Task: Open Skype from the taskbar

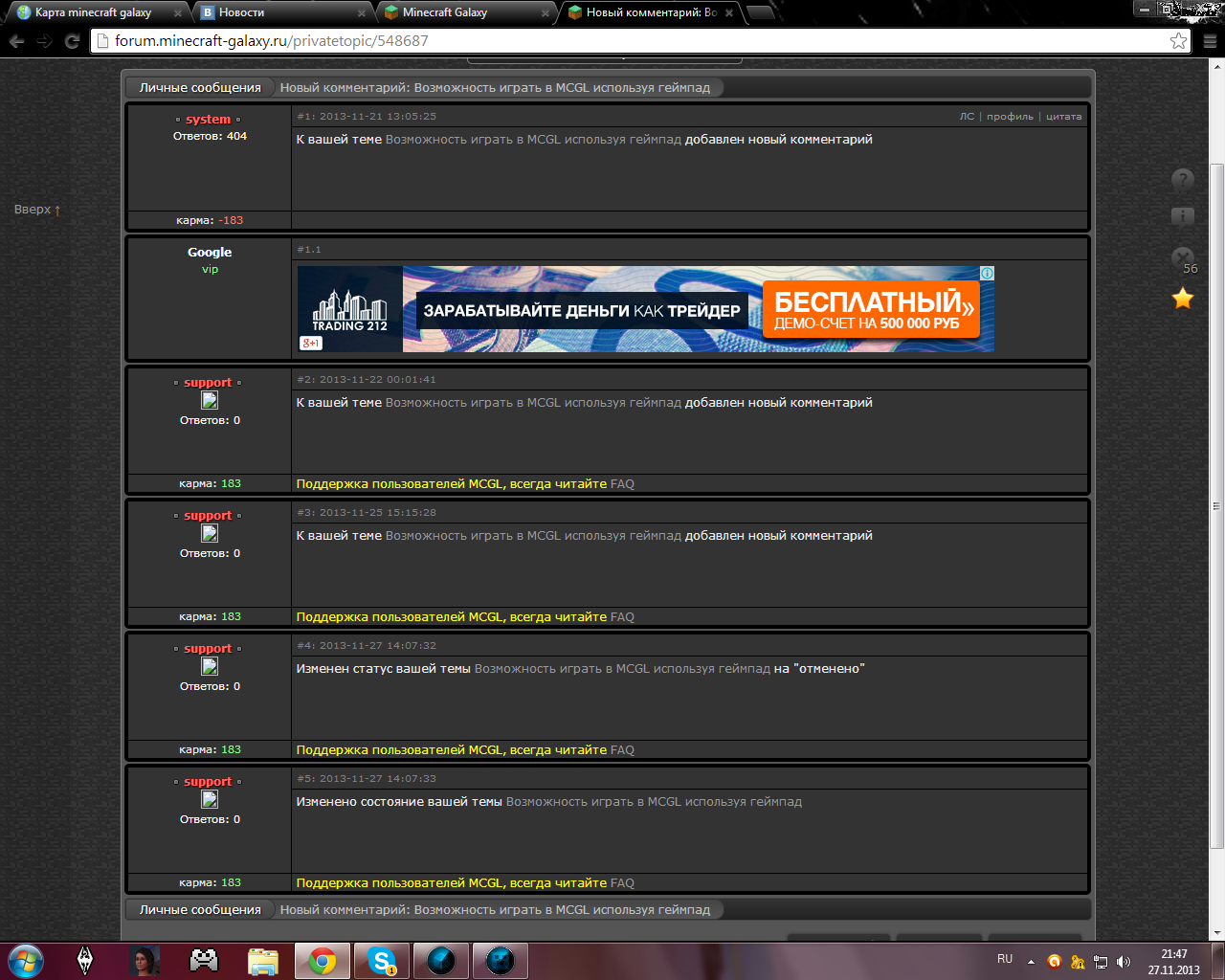Action: tap(382, 960)
